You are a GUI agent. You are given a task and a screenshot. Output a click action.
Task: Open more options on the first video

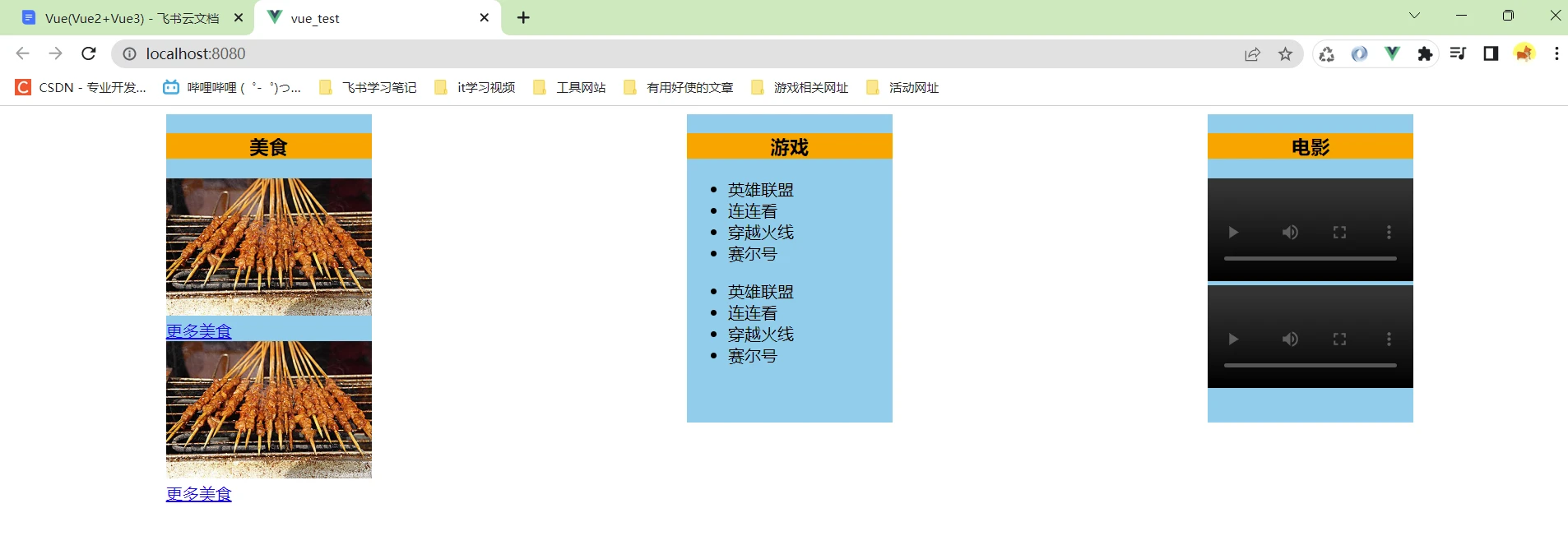pyautogui.click(x=1389, y=233)
